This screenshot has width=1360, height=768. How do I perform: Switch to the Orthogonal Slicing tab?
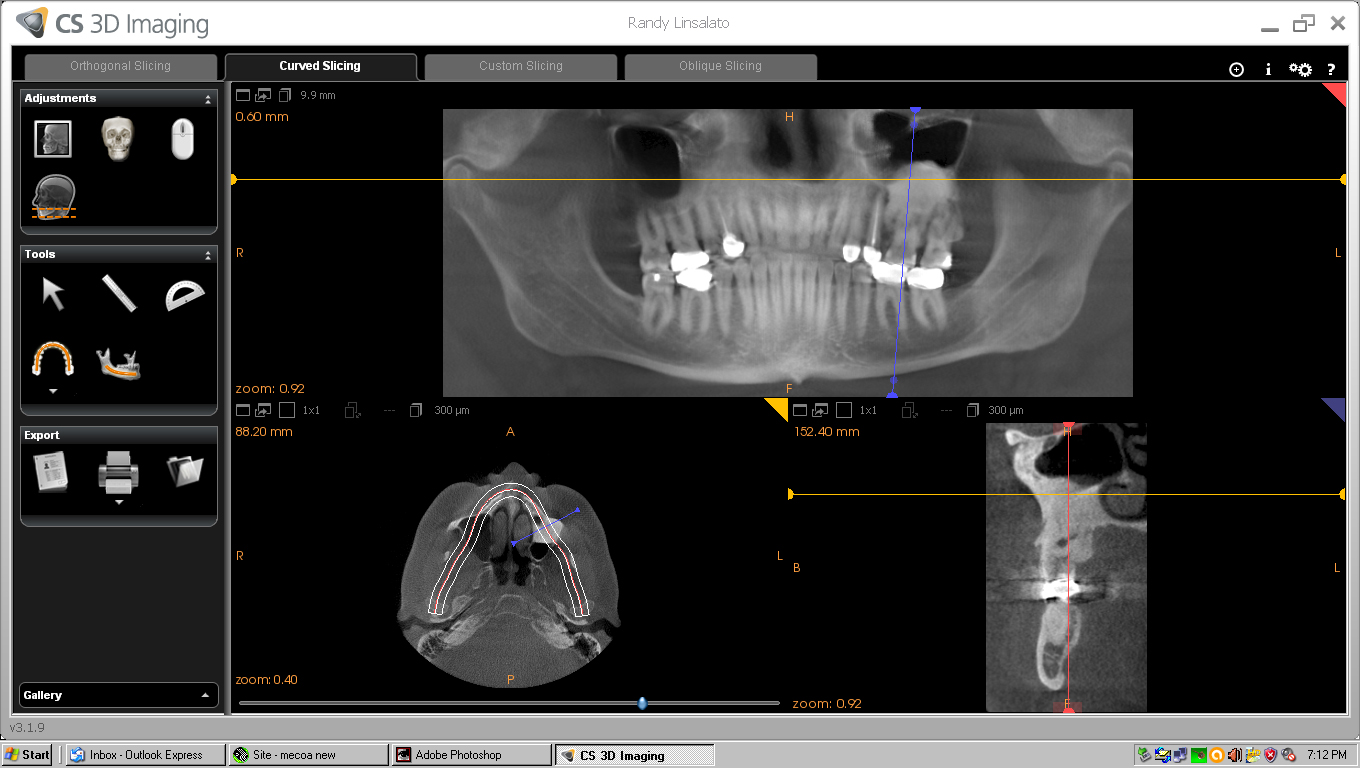[120, 66]
